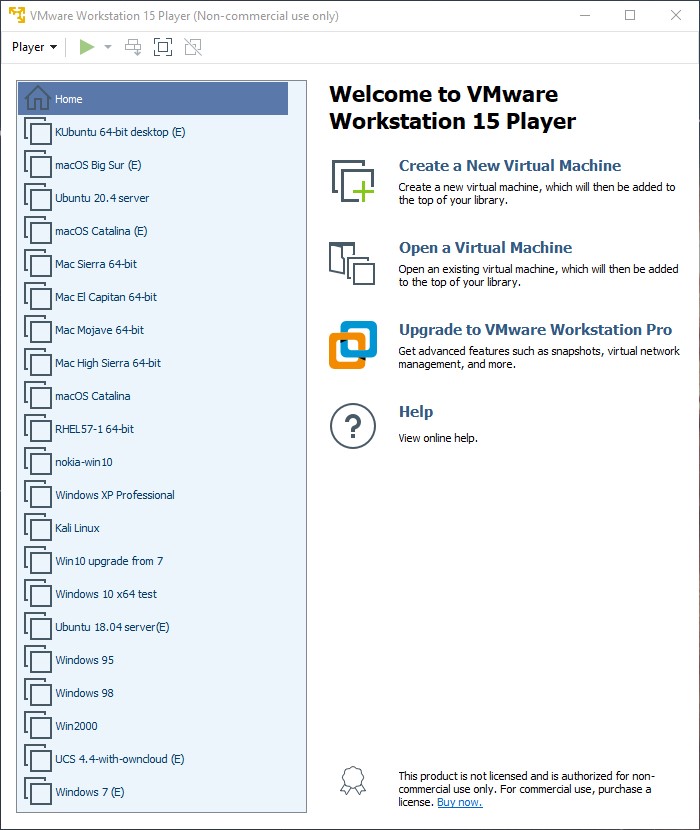Maximize the VMware Player window

(630, 15)
